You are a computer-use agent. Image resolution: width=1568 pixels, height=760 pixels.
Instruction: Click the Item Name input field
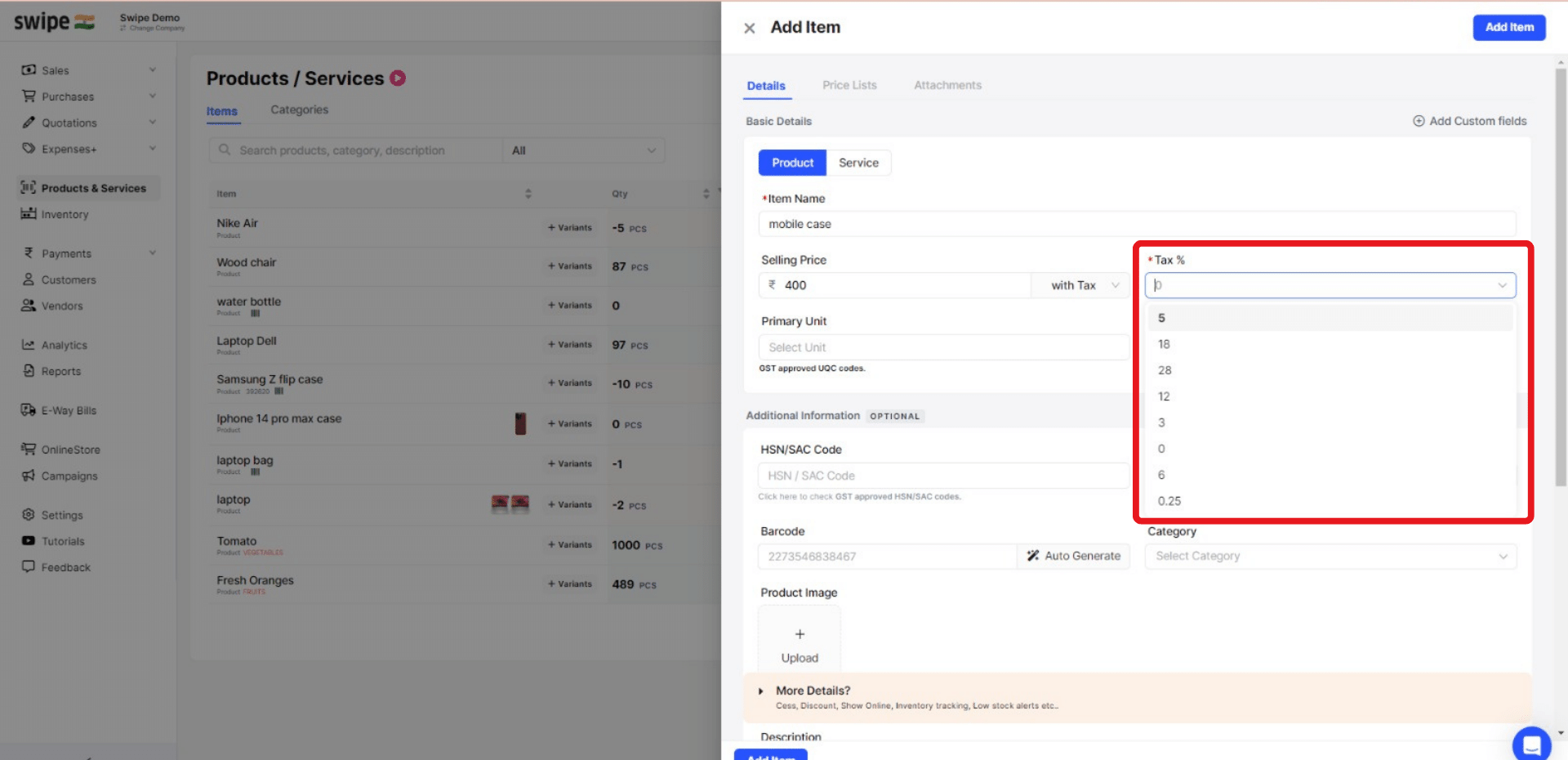[1137, 224]
